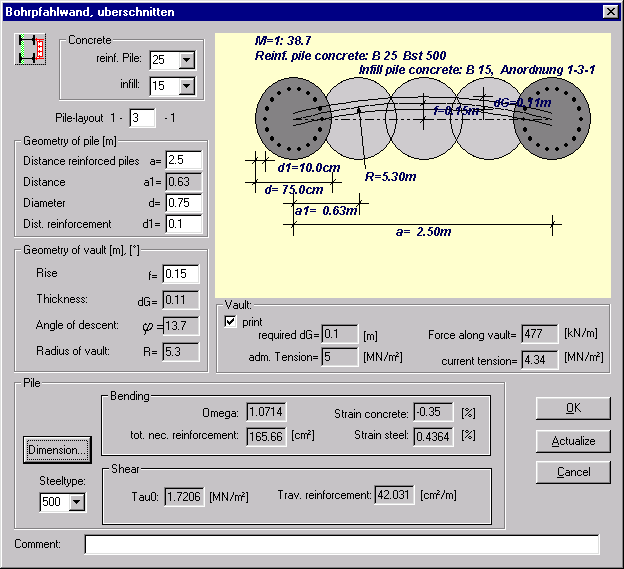
Task: Focus the Pile-layout number field
Action: (x=142, y=118)
